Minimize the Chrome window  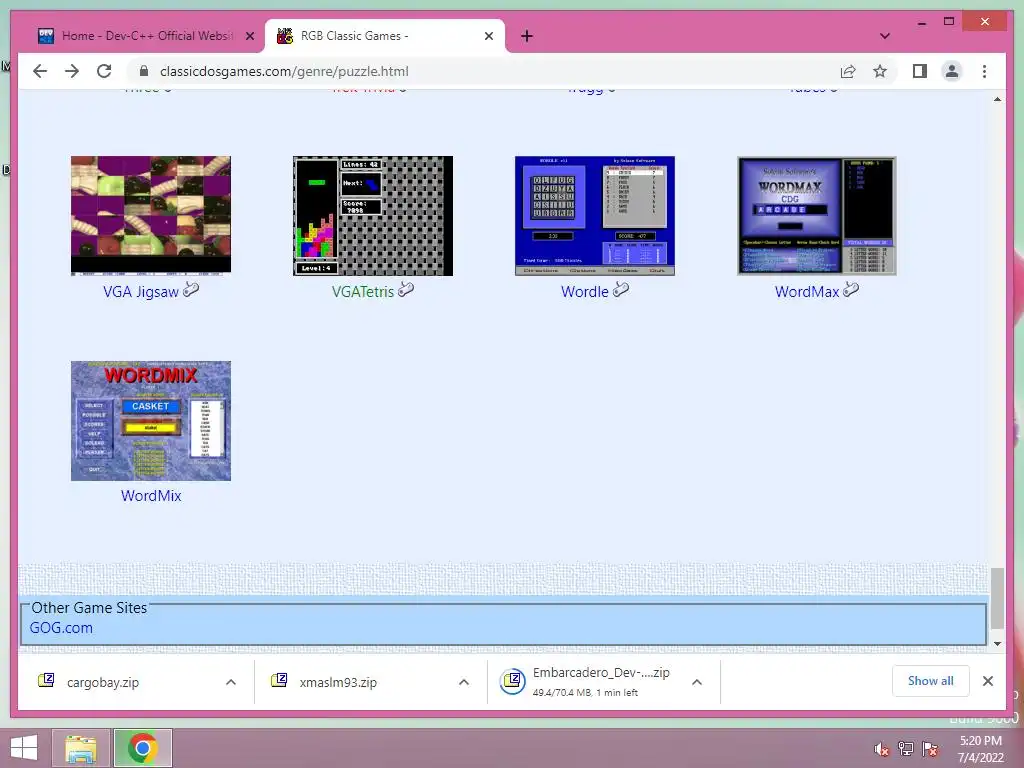(x=921, y=22)
